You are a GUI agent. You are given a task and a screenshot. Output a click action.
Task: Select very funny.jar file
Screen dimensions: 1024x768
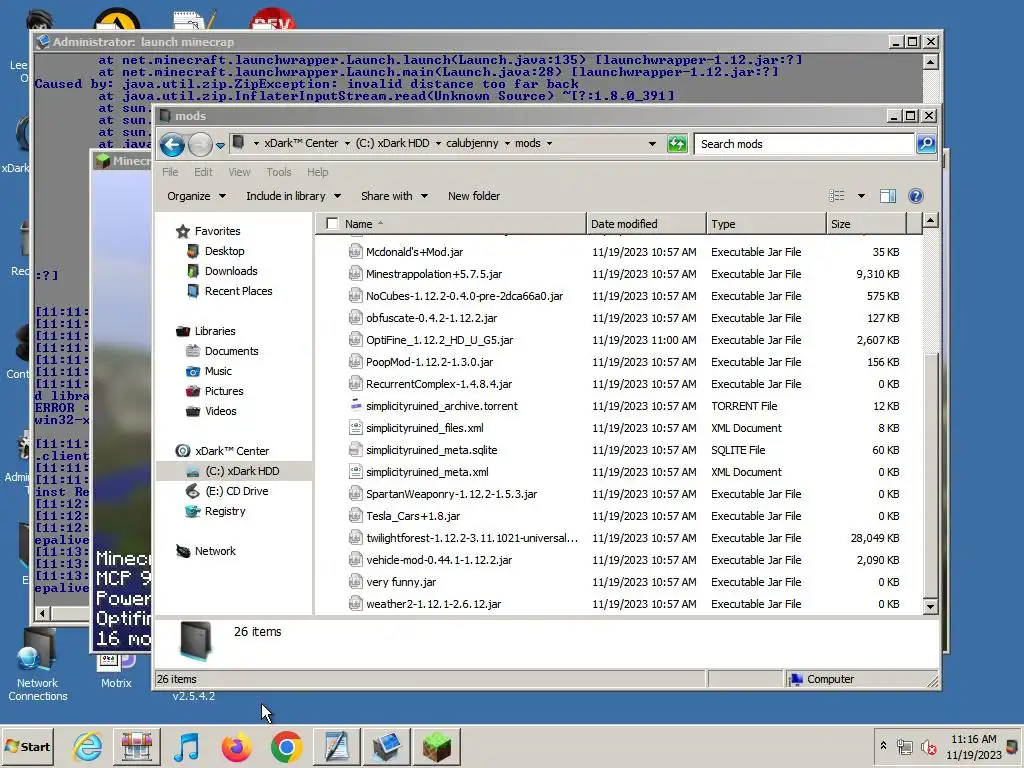click(402, 582)
